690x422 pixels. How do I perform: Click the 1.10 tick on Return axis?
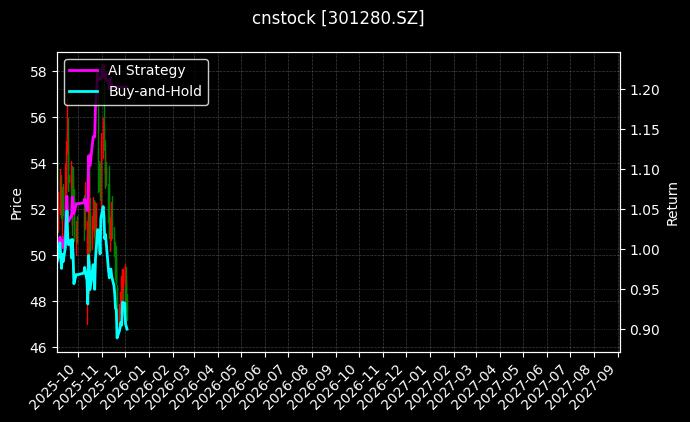click(x=643, y=170)
